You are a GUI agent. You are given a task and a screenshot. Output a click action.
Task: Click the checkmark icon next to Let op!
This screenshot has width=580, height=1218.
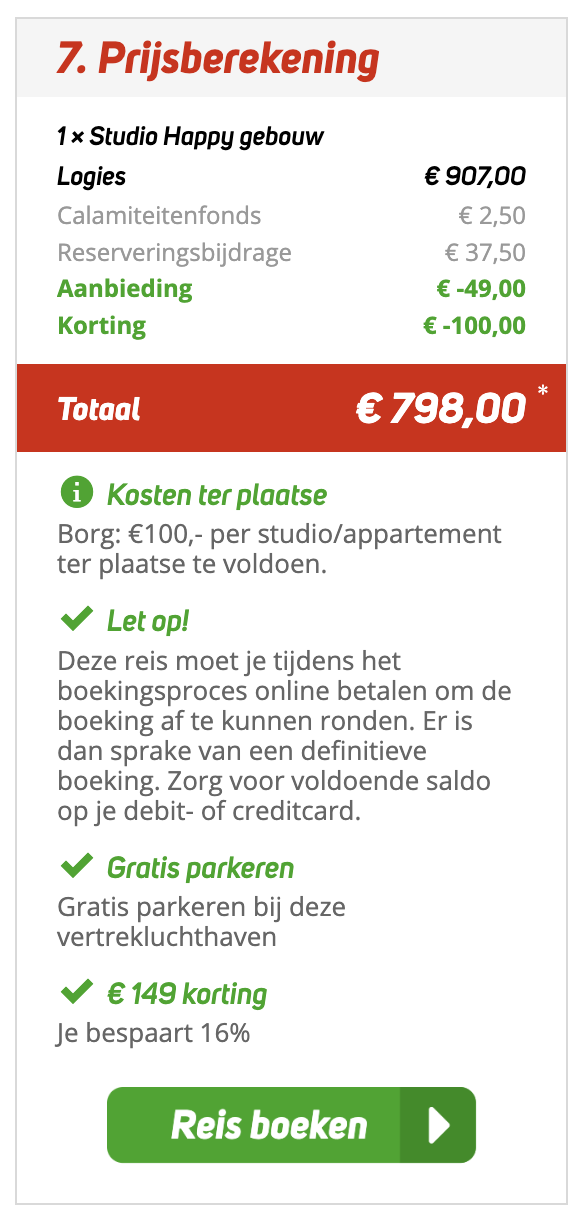pos(77,620)
